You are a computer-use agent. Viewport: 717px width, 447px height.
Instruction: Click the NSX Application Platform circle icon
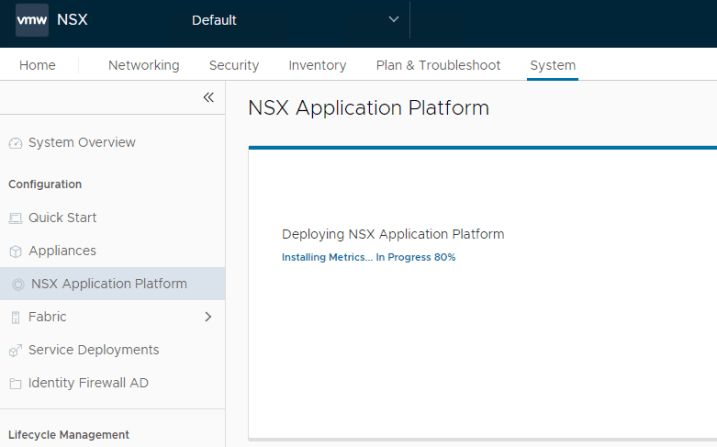tap(18, 284)
